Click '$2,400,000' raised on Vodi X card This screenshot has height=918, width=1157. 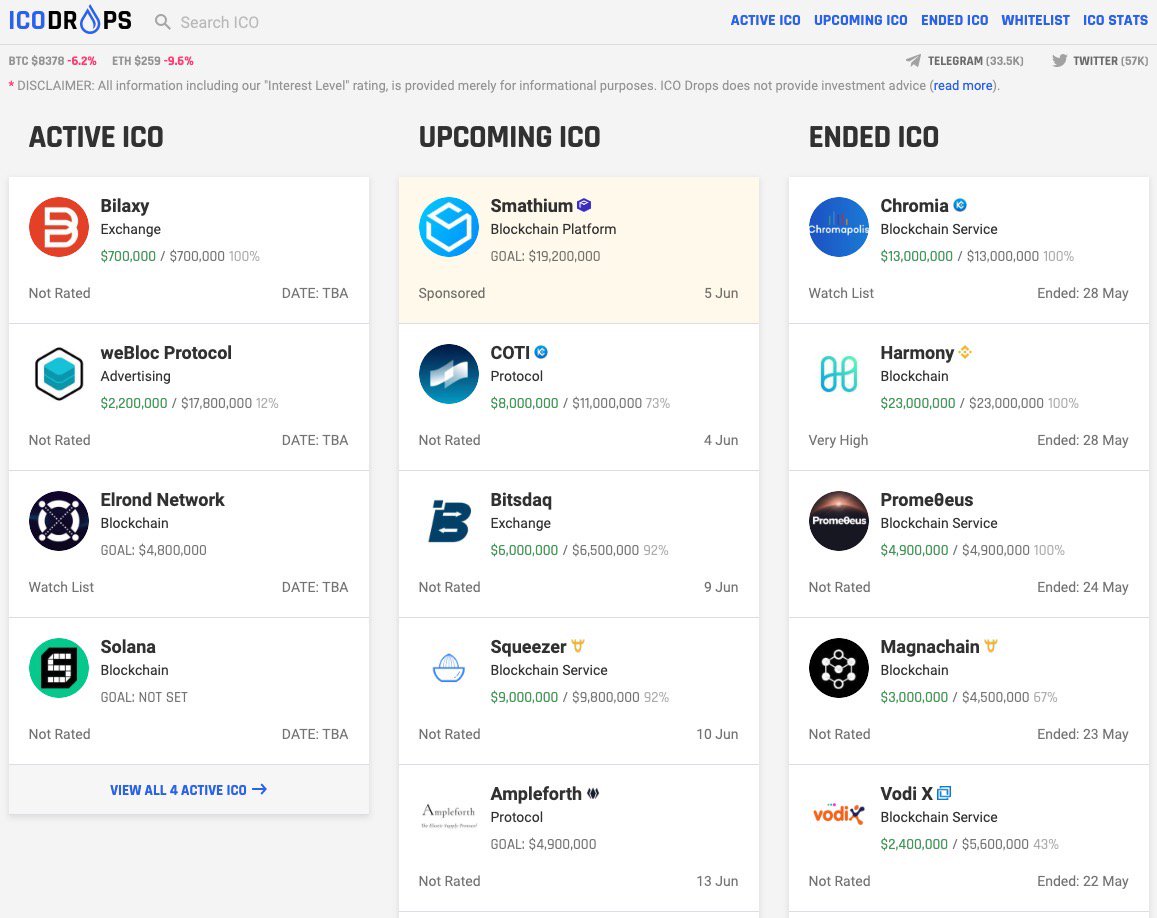point(913,844)
